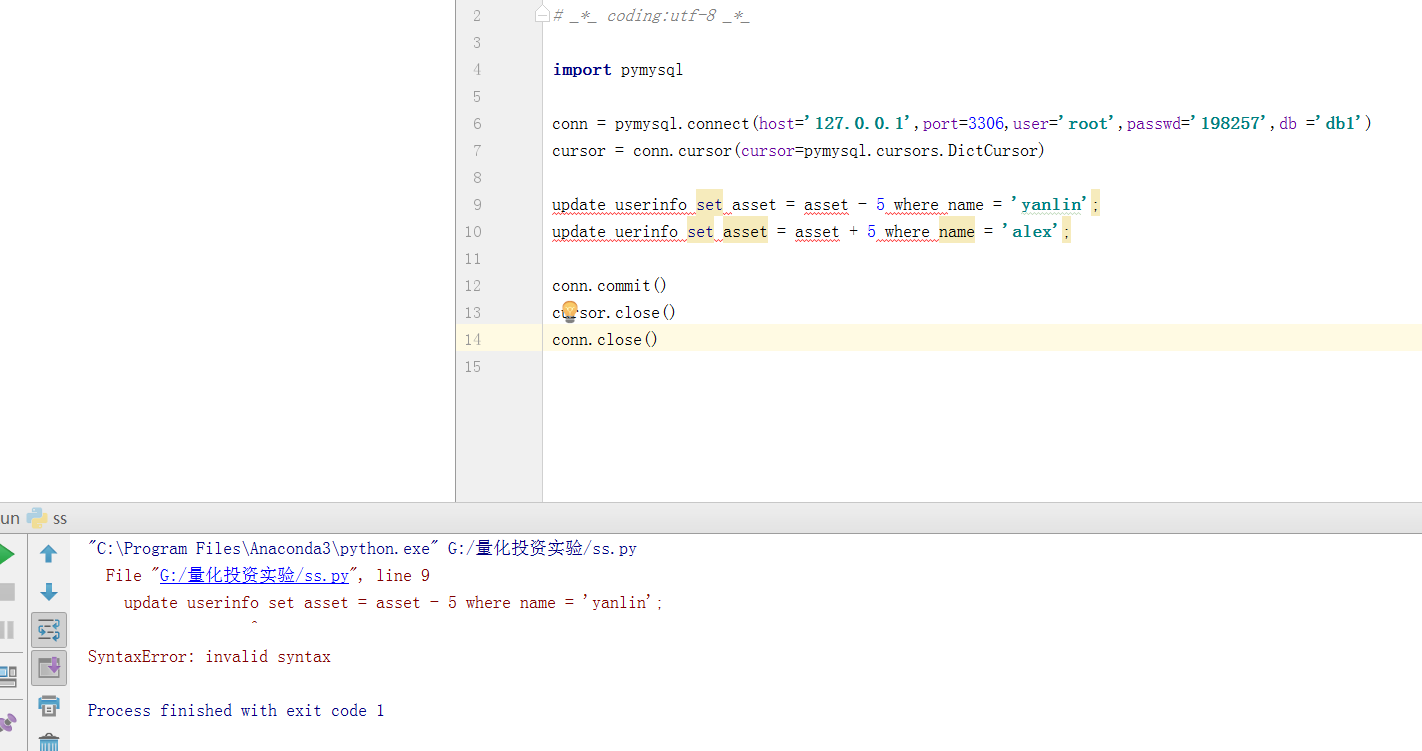Click 'yanlin' string on editor line 9
Image resolution: width=1422 pixels, height=751 pixels.
pos(1051,205)
